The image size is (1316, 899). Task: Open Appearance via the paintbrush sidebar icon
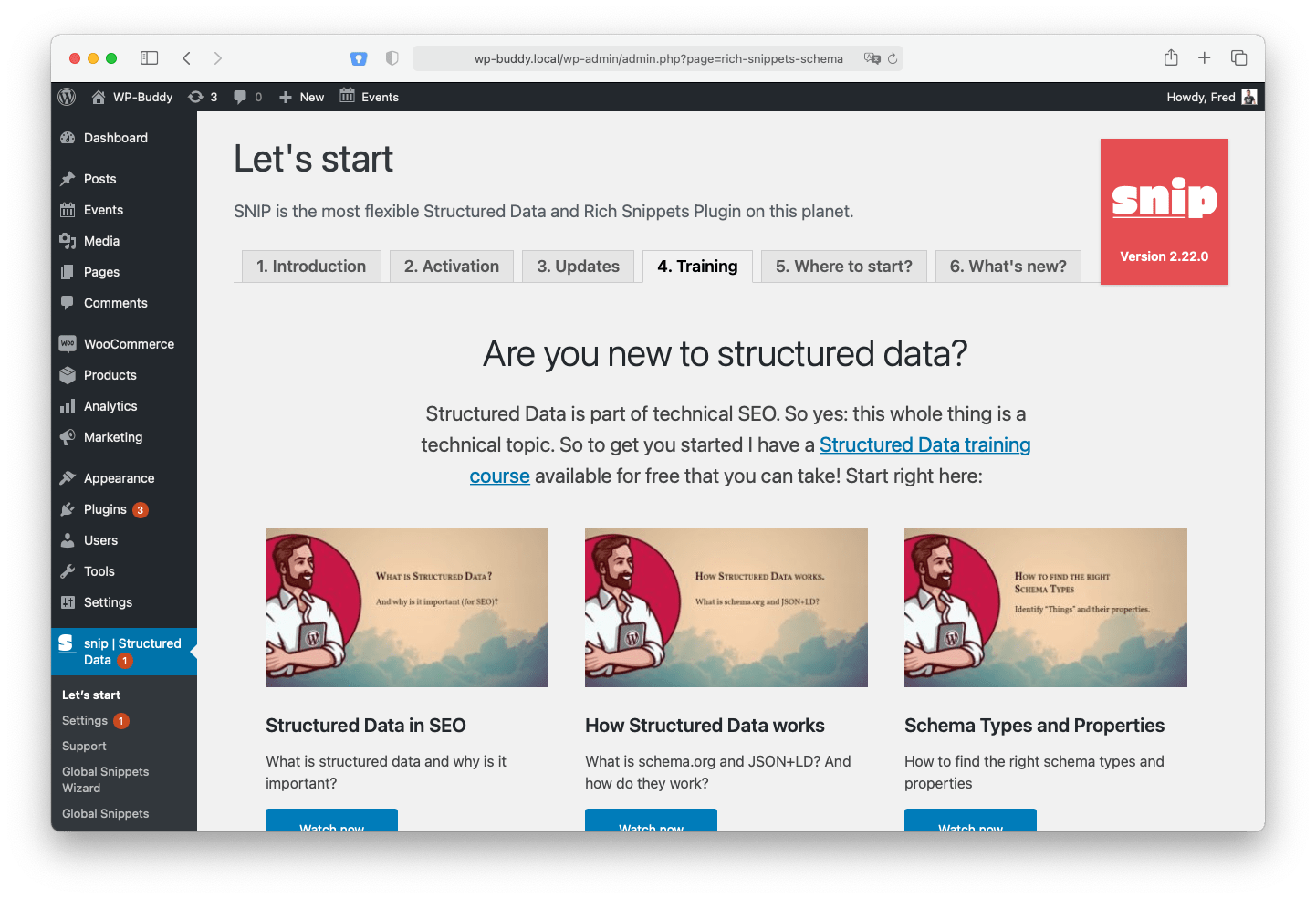(x=68, y=477)
